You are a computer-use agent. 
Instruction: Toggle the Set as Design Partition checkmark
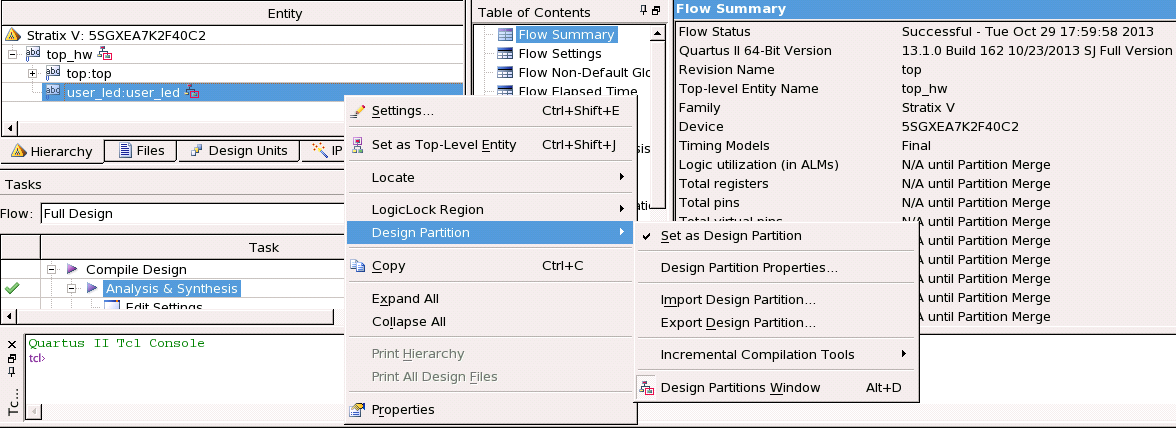[646, 236]
